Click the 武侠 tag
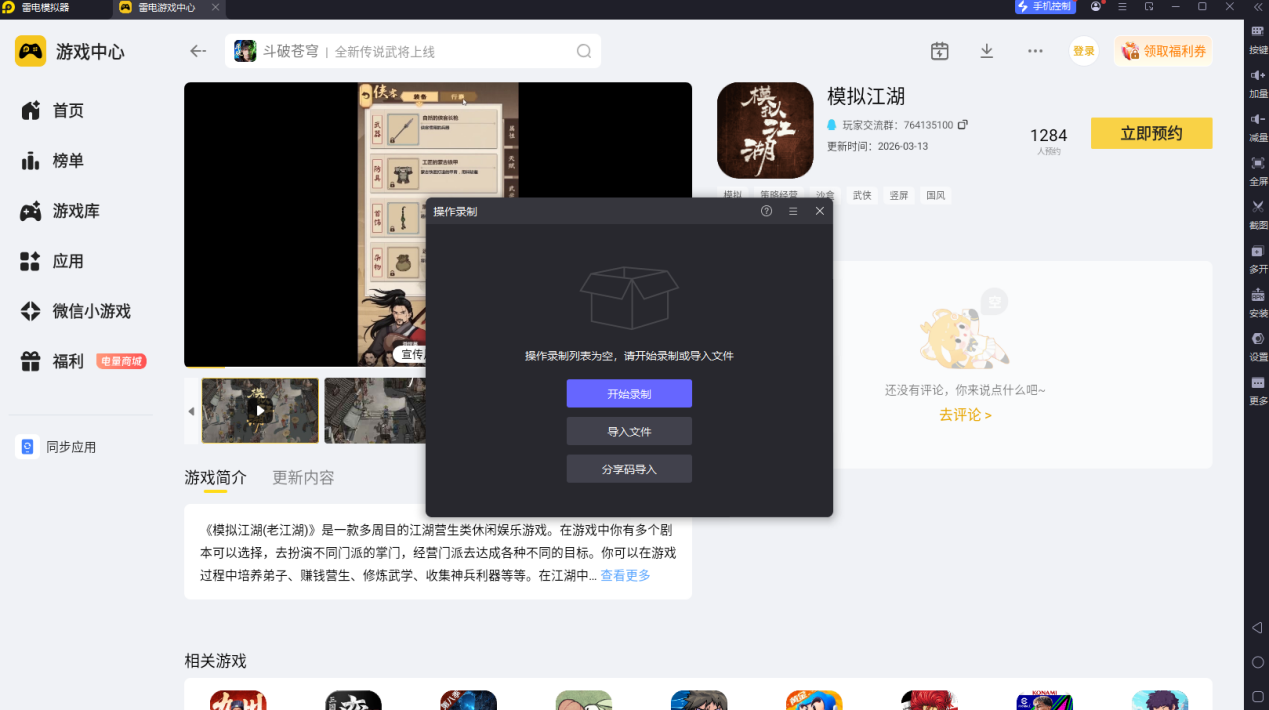1269x710 pixels. coord(861,196)
